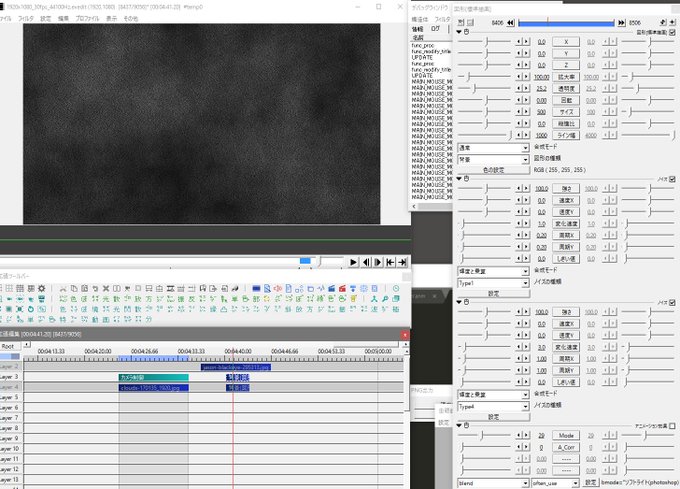
Task: Click the scissors cut icon in toolbar
Action: [x=63, y=288]
